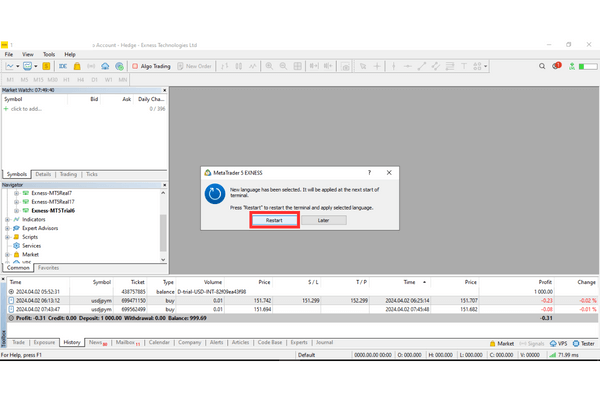The width and height of the screenshot is (600, 400).
Task: Toggle the Algo Trading button
Action: 152,66
